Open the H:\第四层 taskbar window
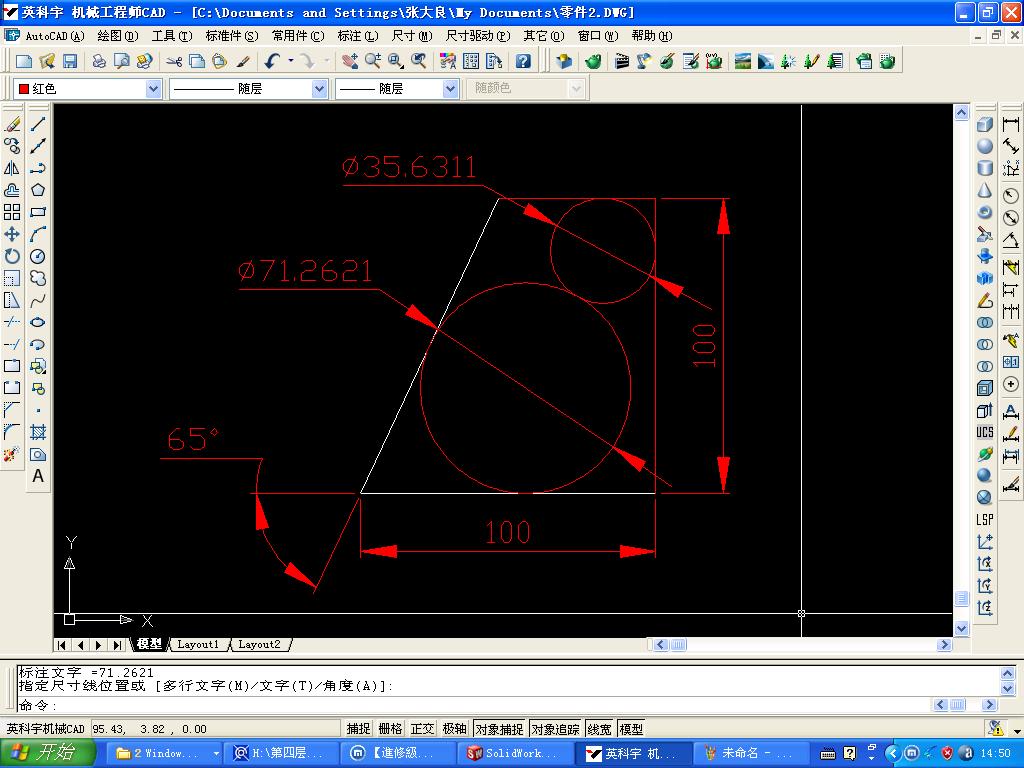 coord(280,753)
